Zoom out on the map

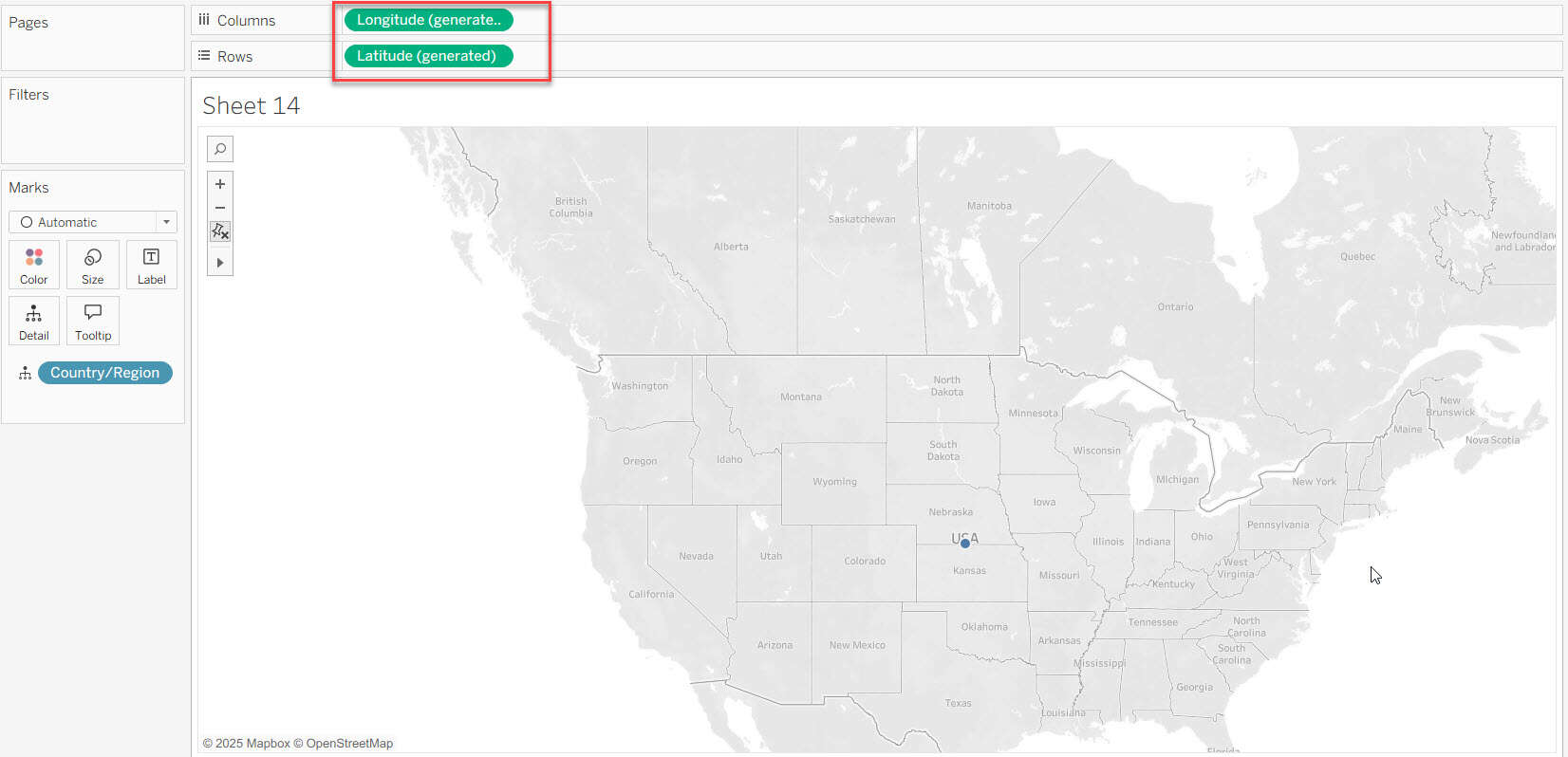tap(220, 208)
